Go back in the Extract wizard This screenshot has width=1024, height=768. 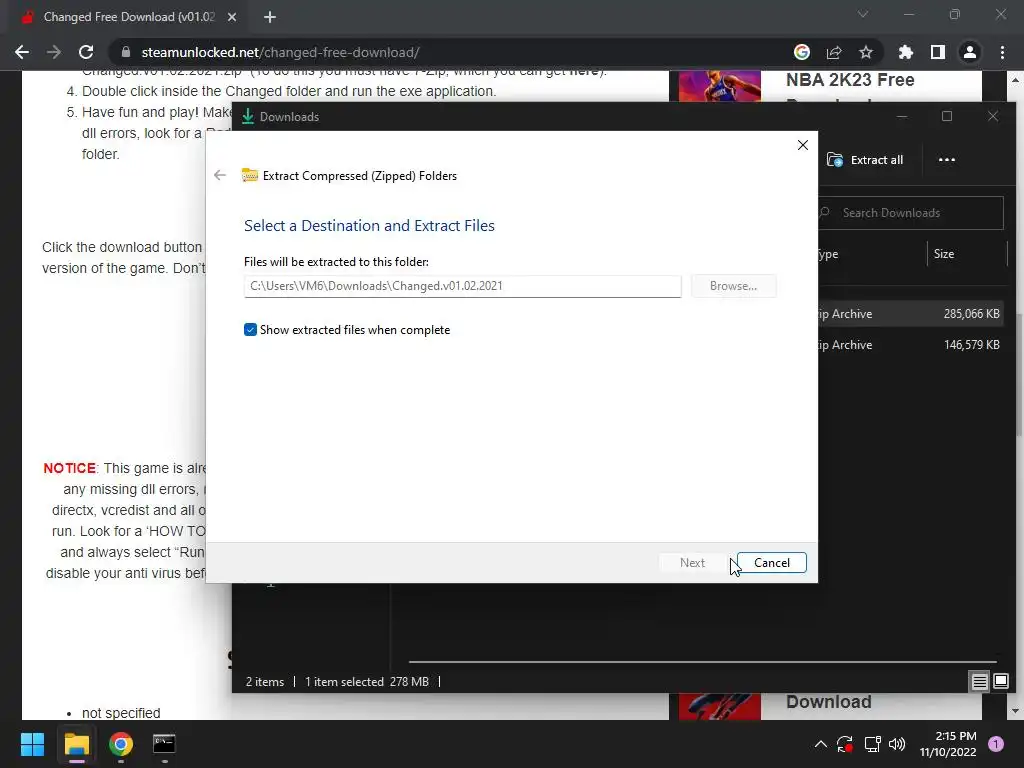pos(220,175)
